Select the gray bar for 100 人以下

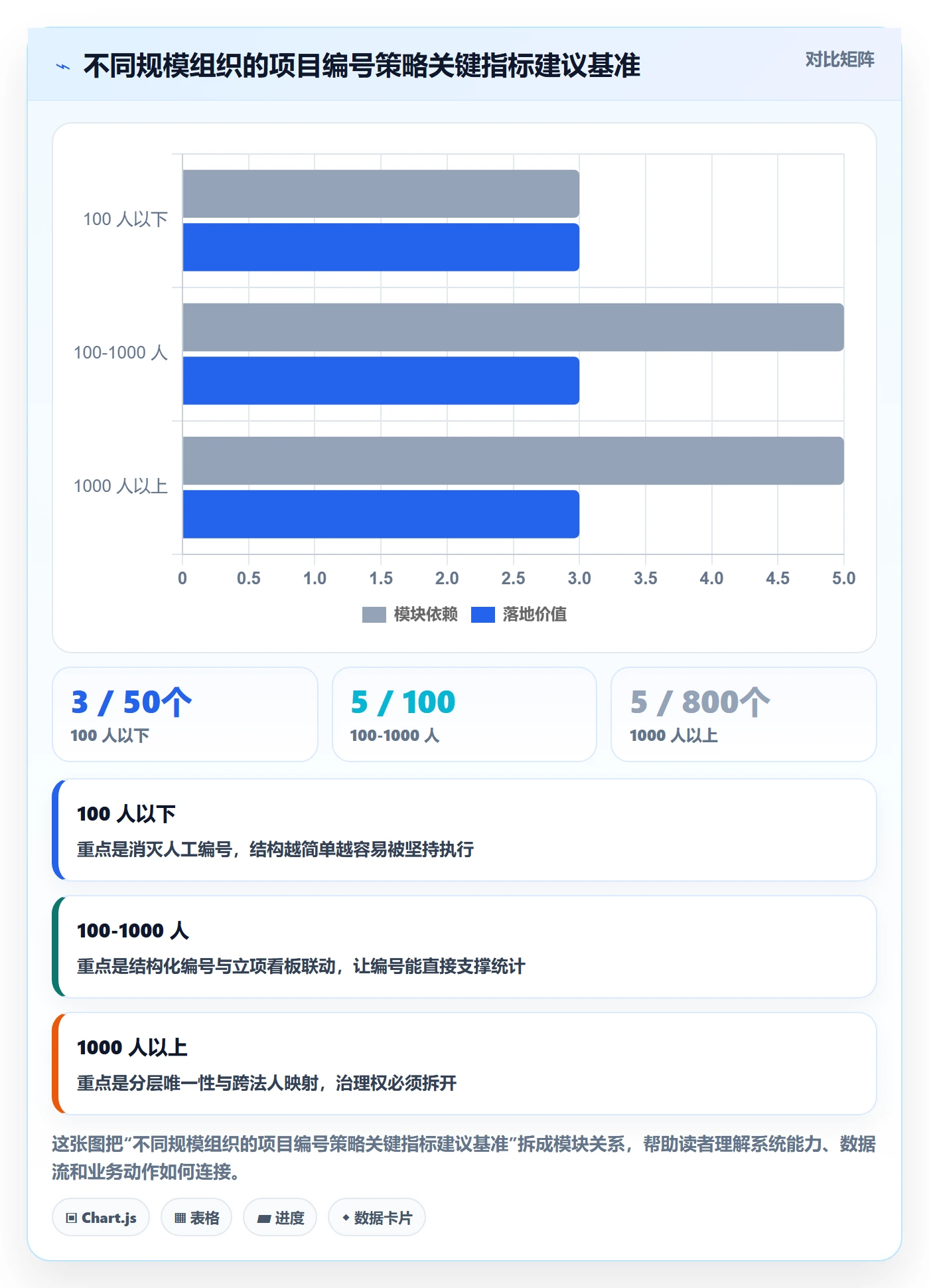(x=381, y=194)
